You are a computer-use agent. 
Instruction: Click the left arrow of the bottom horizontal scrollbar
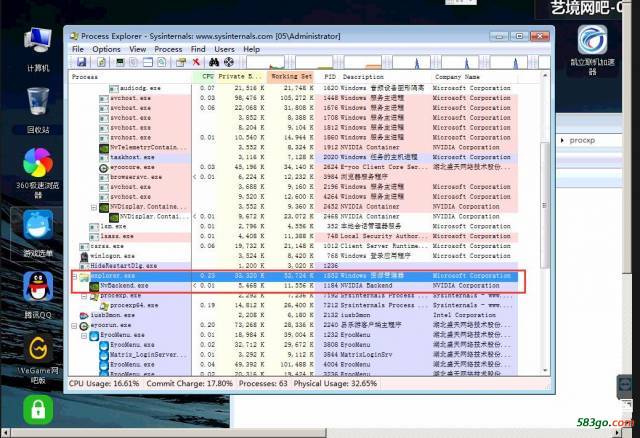6,433
